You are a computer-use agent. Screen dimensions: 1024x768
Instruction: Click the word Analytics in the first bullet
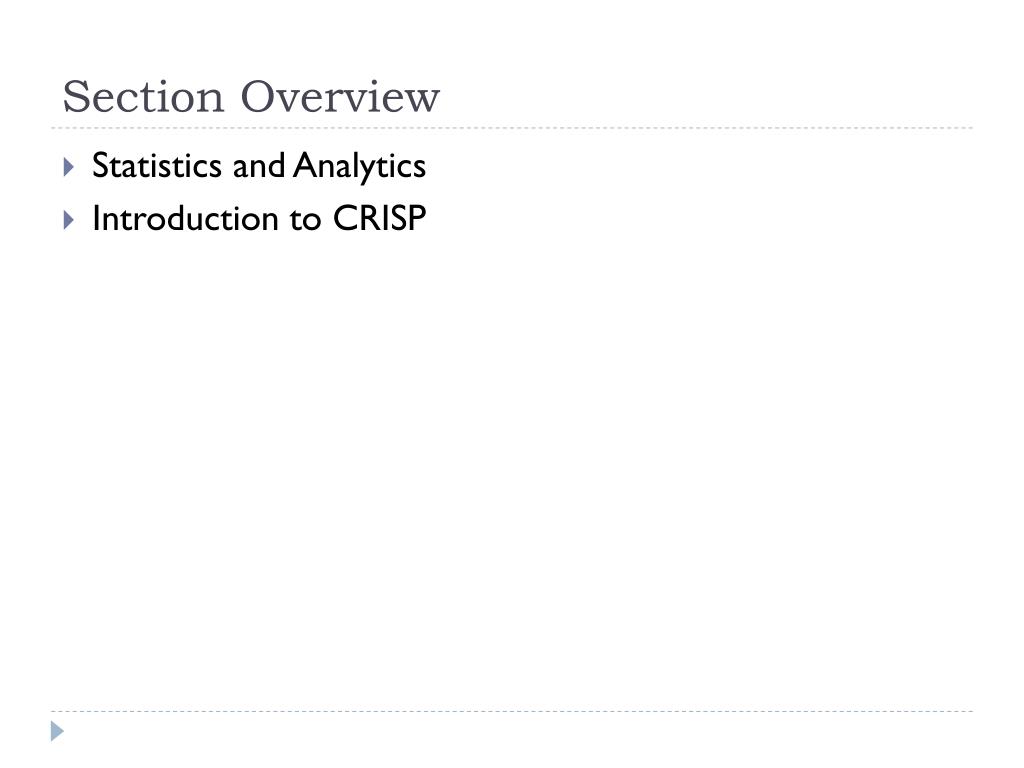point(360,166)
